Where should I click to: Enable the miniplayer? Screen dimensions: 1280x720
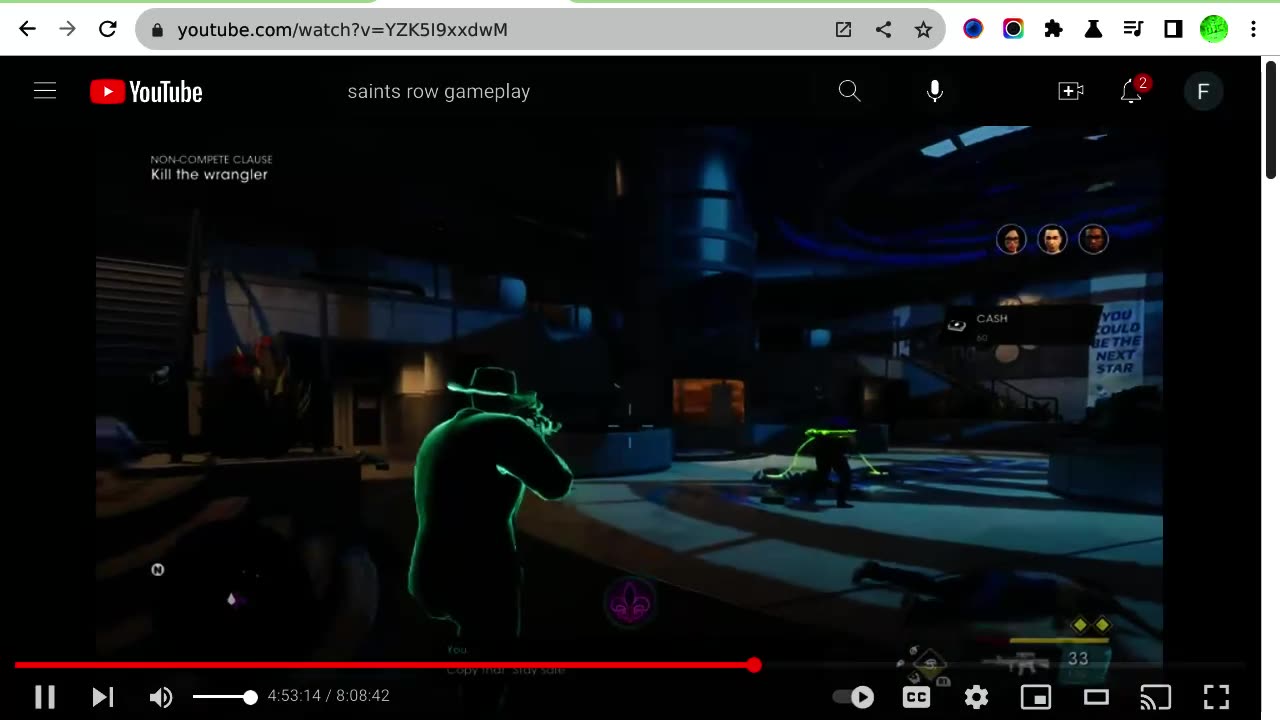(x=1036, y=697)
